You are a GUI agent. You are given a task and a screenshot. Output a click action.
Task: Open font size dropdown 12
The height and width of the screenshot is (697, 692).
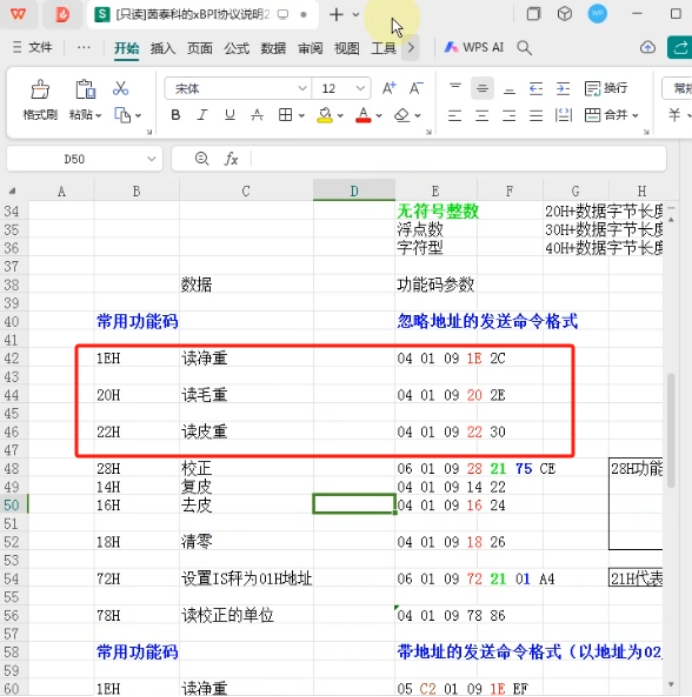360,88
